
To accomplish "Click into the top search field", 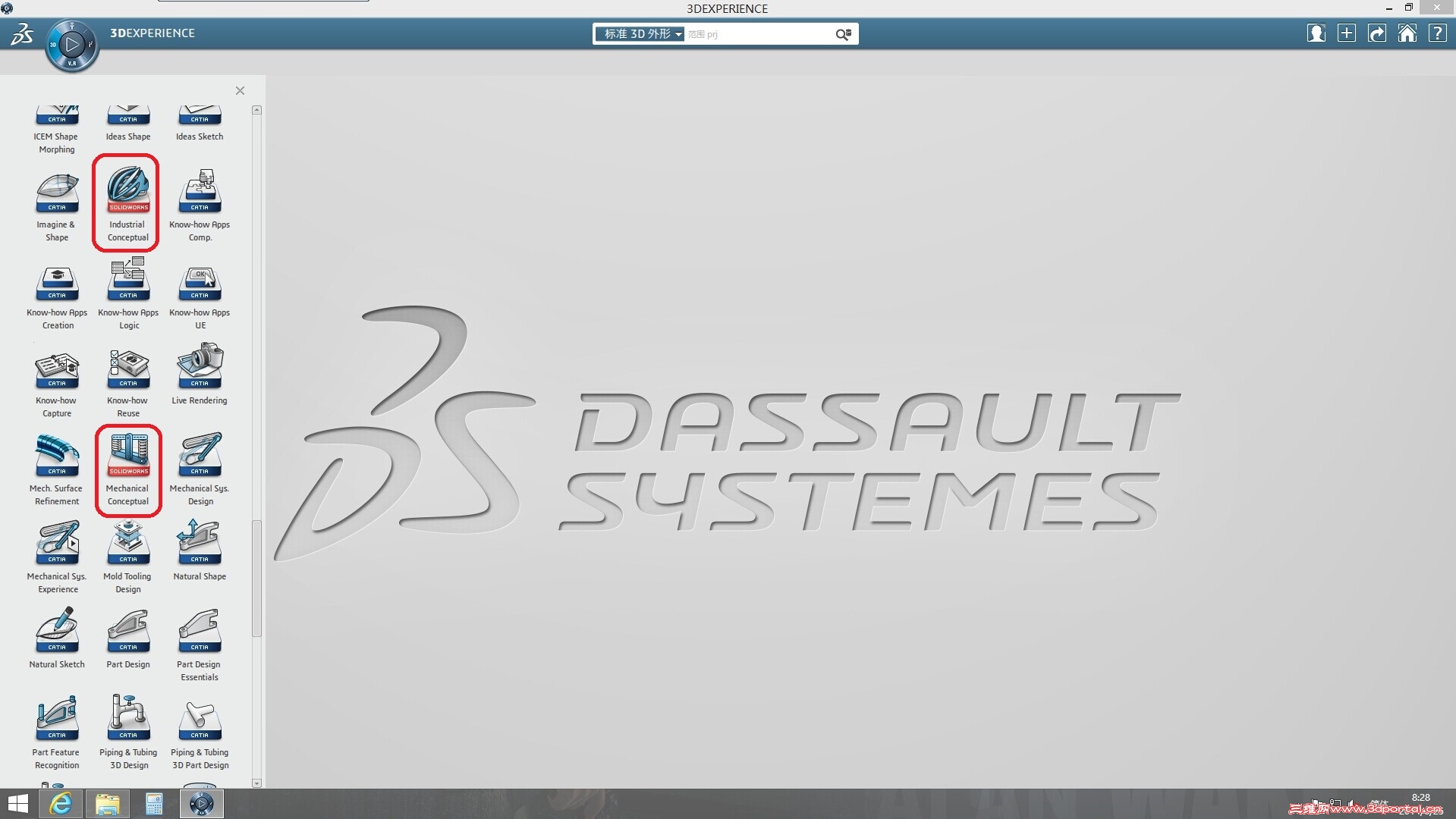I will click(759, 34).
